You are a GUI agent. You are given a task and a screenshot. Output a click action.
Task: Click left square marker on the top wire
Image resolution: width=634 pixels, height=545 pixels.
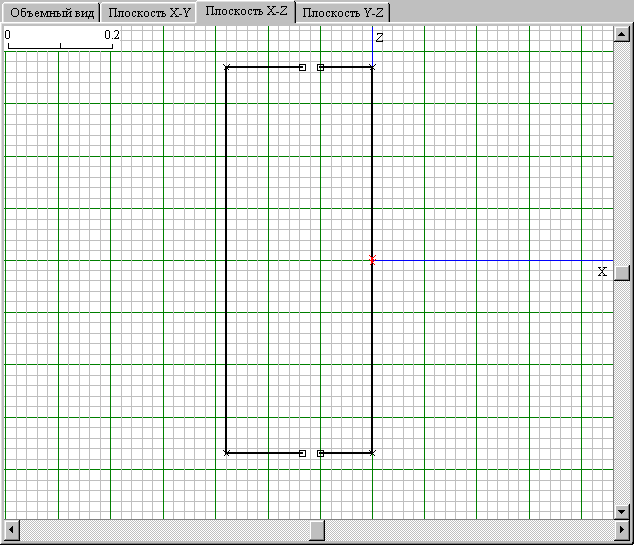(302, 67)
